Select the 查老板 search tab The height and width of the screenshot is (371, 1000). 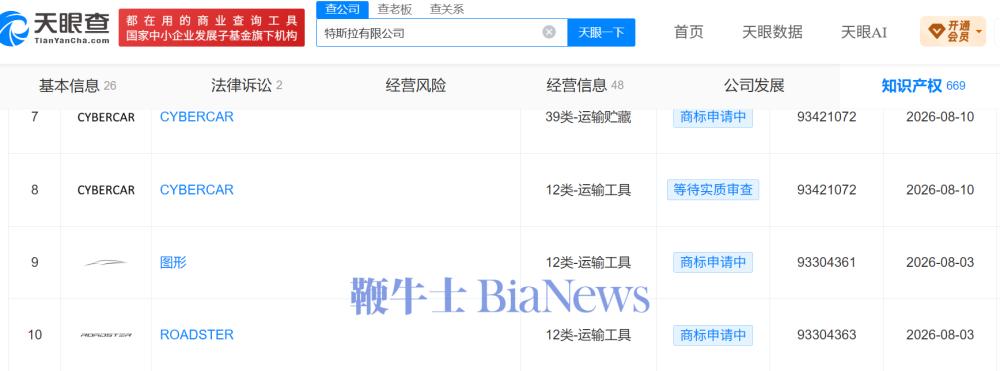395,9
